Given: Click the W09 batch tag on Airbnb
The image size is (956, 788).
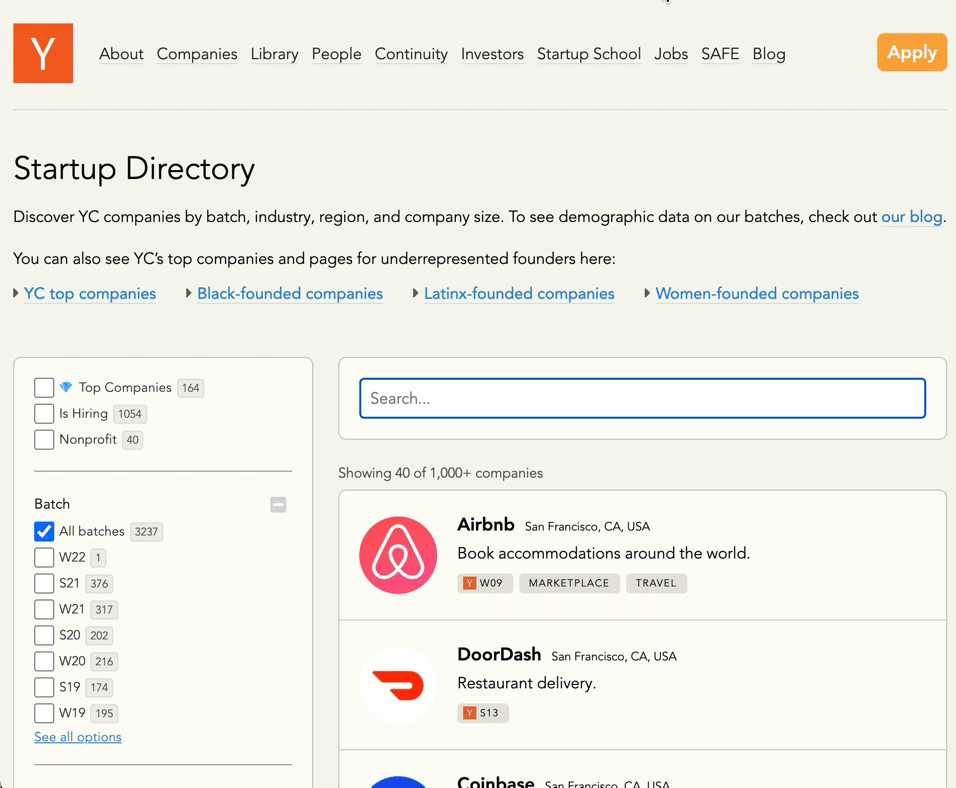Looking at the screenshot, I should click(485, 583).
